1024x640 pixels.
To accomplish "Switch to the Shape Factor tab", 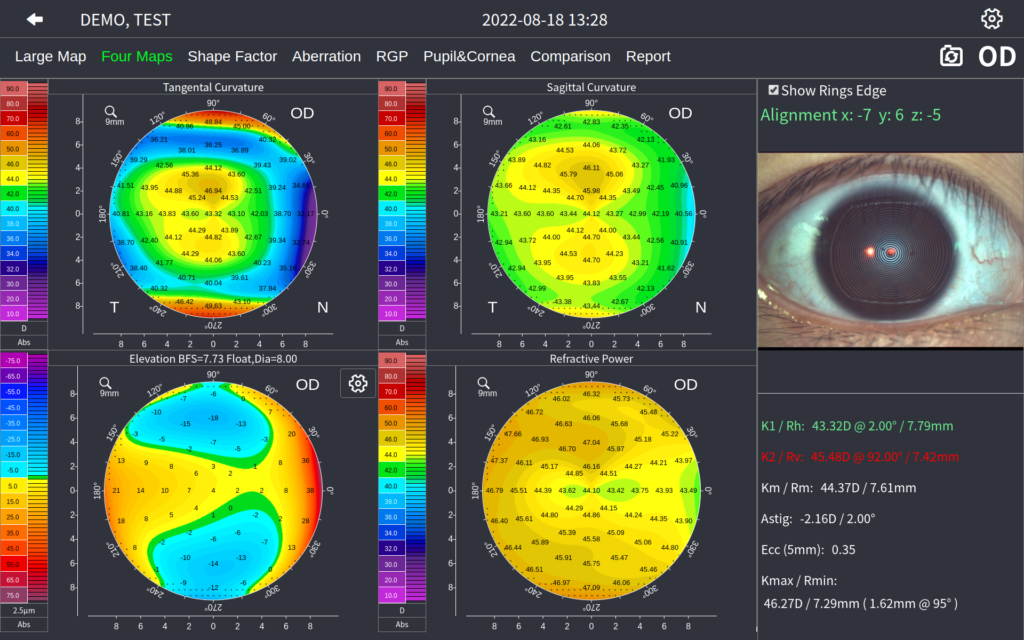I will tap(232, 56).
